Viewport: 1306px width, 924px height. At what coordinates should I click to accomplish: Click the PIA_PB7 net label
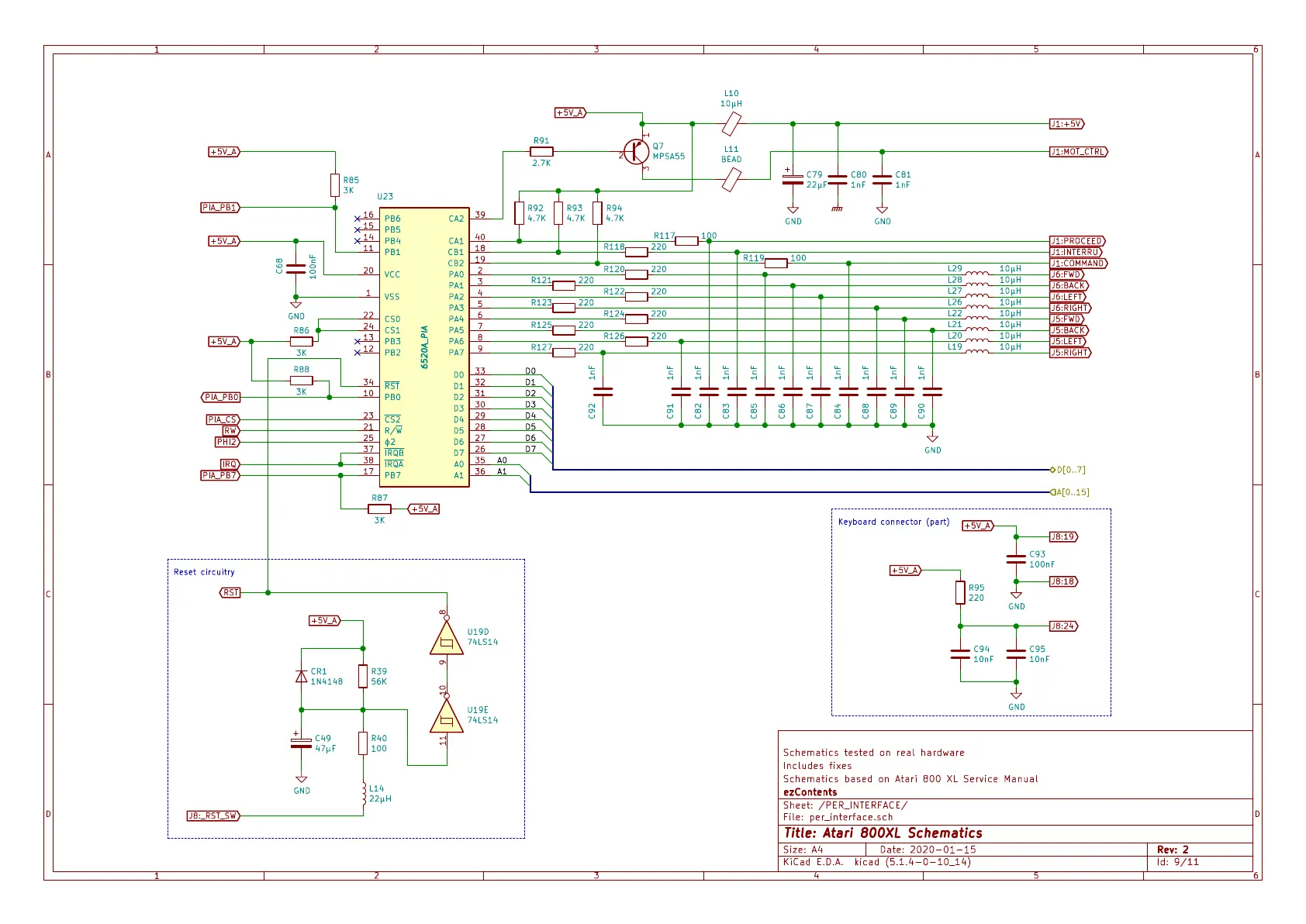(x=220, y=475)
